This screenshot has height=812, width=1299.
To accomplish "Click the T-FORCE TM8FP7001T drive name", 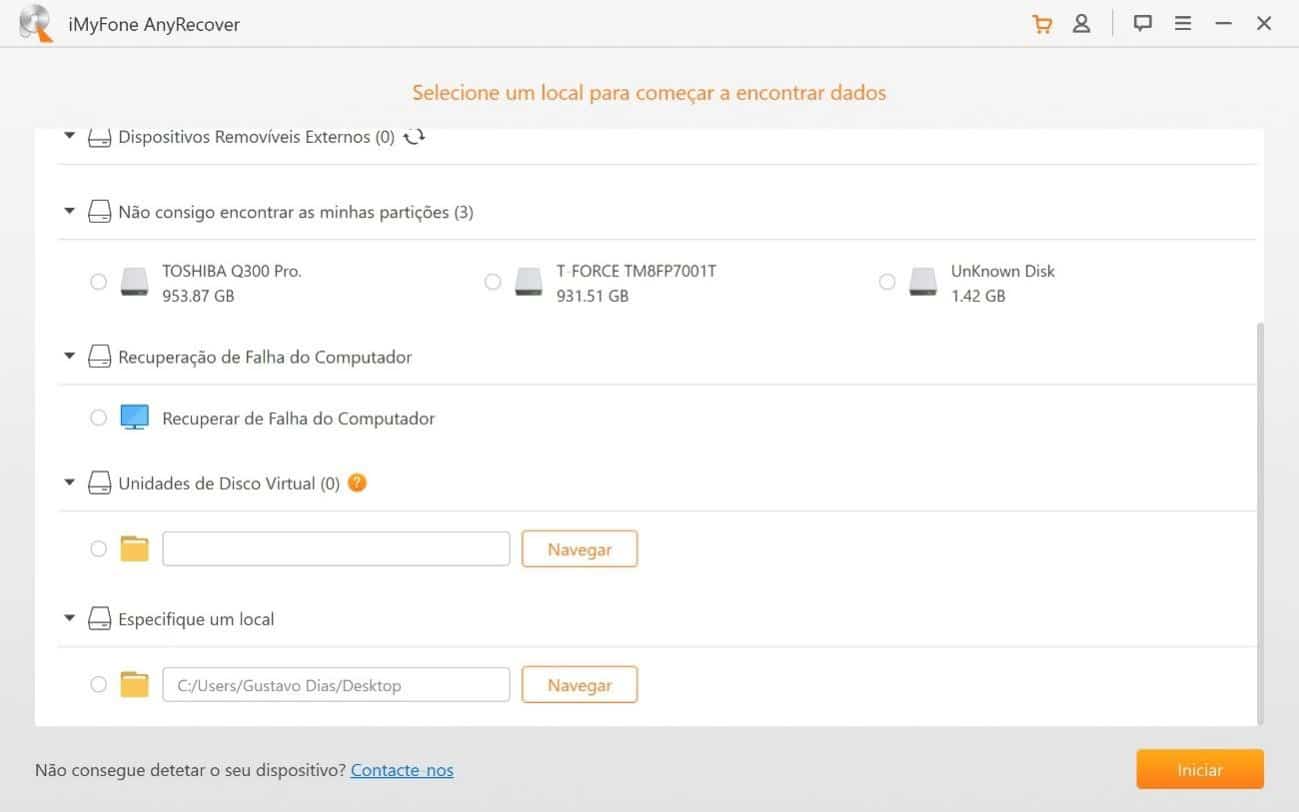I will pyautogui.click(x=636, y=271).
